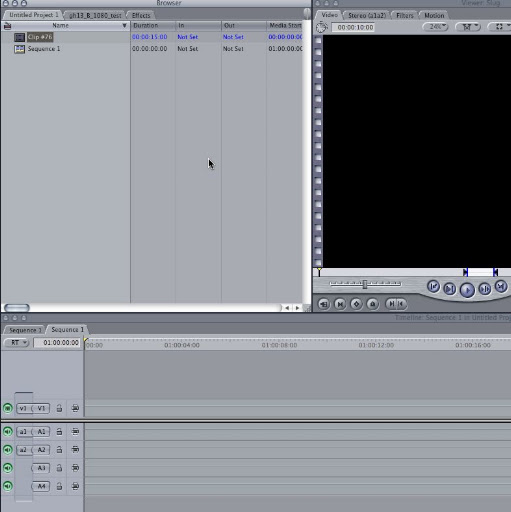Open the Motion tab in Viewer
Image resolution: width=511 pixels, height=512 pixels.
(x=434, y=15)
